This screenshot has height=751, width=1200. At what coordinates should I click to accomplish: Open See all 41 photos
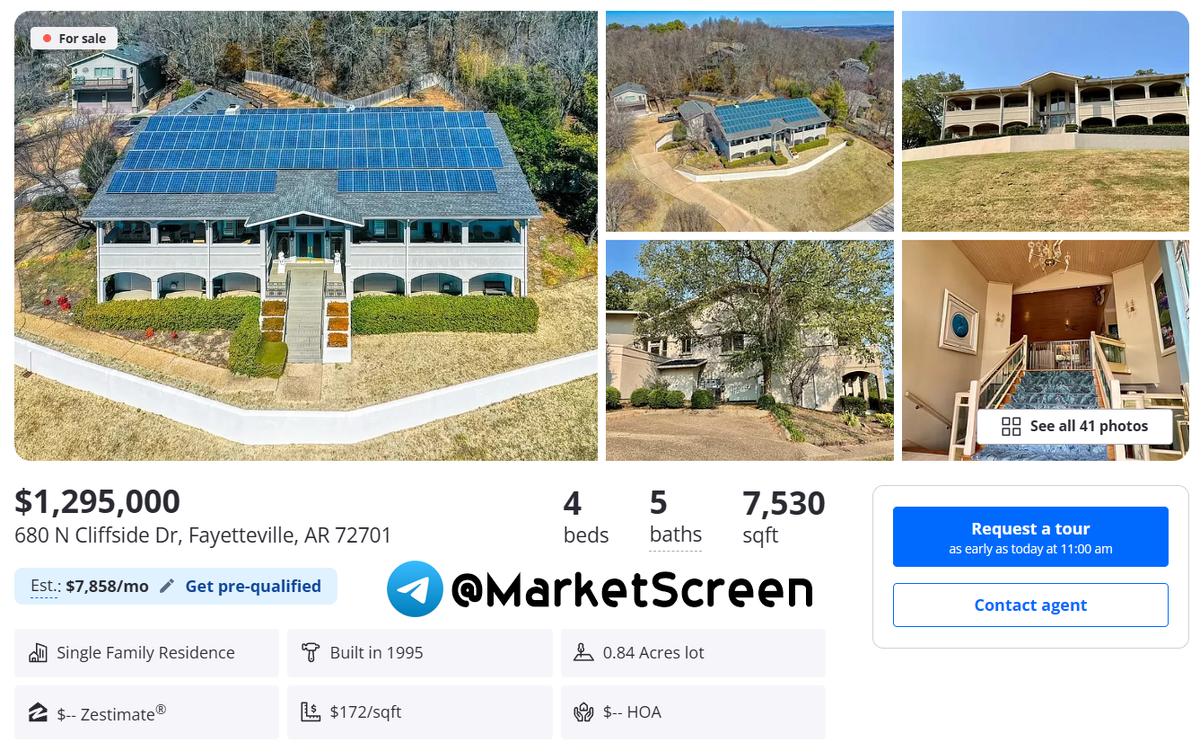[x=1075, y=426]
